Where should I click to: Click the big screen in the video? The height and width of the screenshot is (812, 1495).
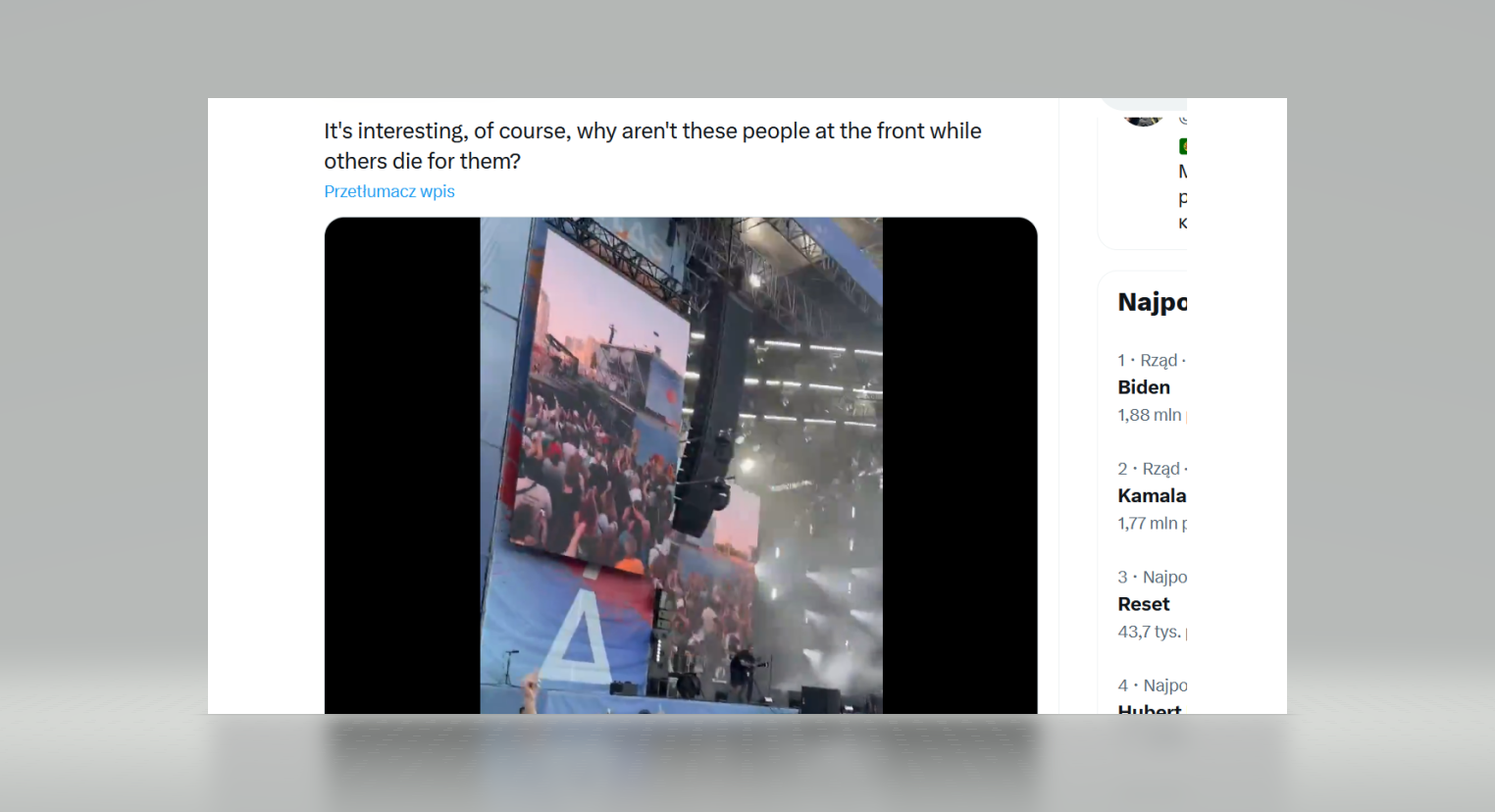[x=601, y=397]
